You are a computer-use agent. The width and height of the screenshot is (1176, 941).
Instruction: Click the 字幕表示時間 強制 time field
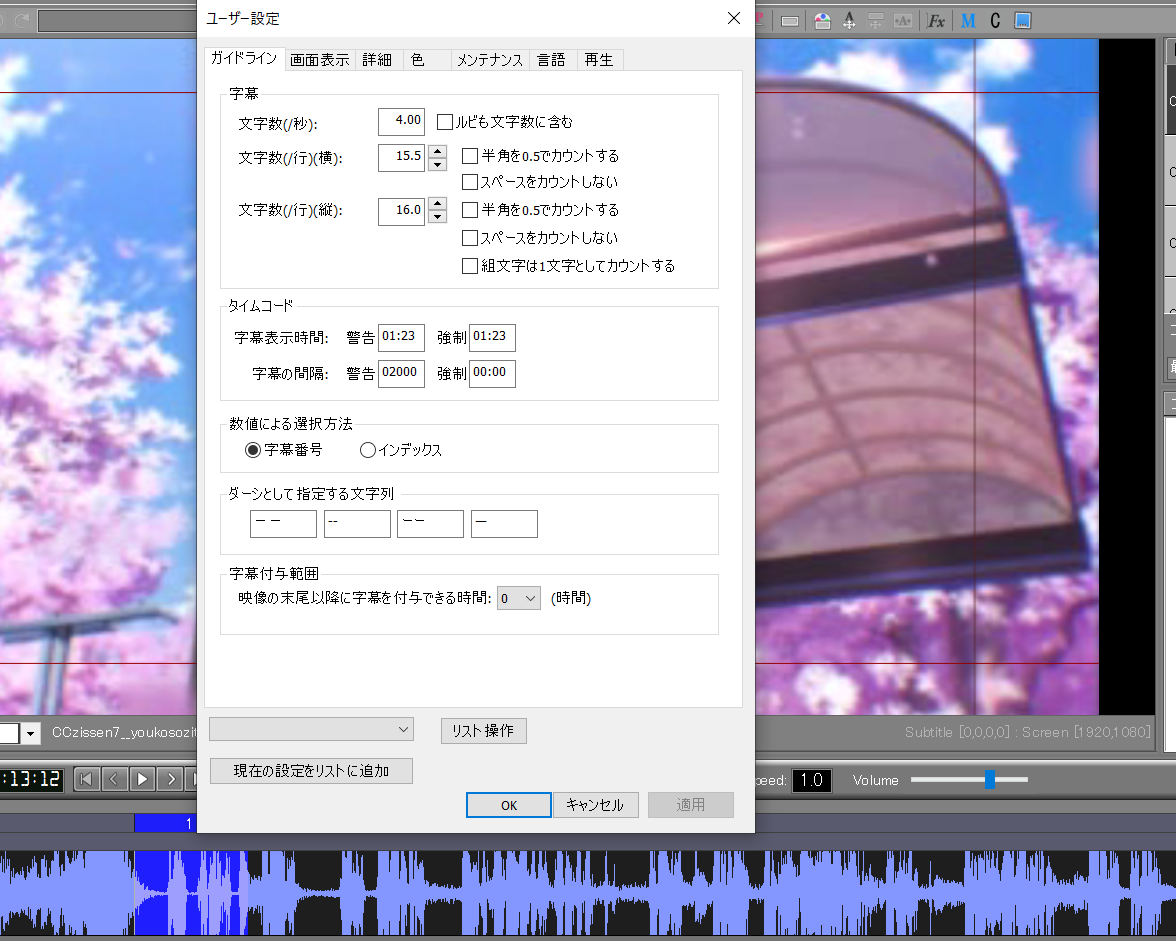(x=492, y=337)
